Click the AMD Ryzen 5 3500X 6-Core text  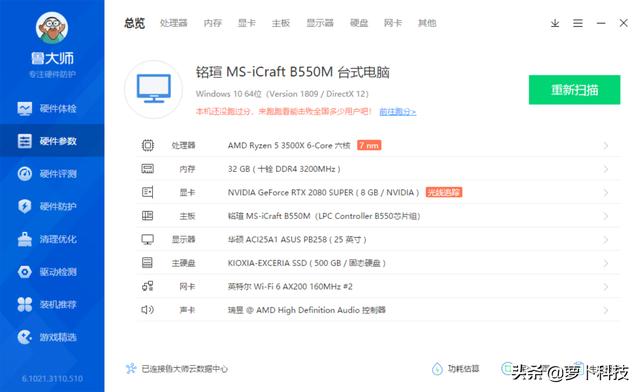pyautogui.click(x=289, y=145)
